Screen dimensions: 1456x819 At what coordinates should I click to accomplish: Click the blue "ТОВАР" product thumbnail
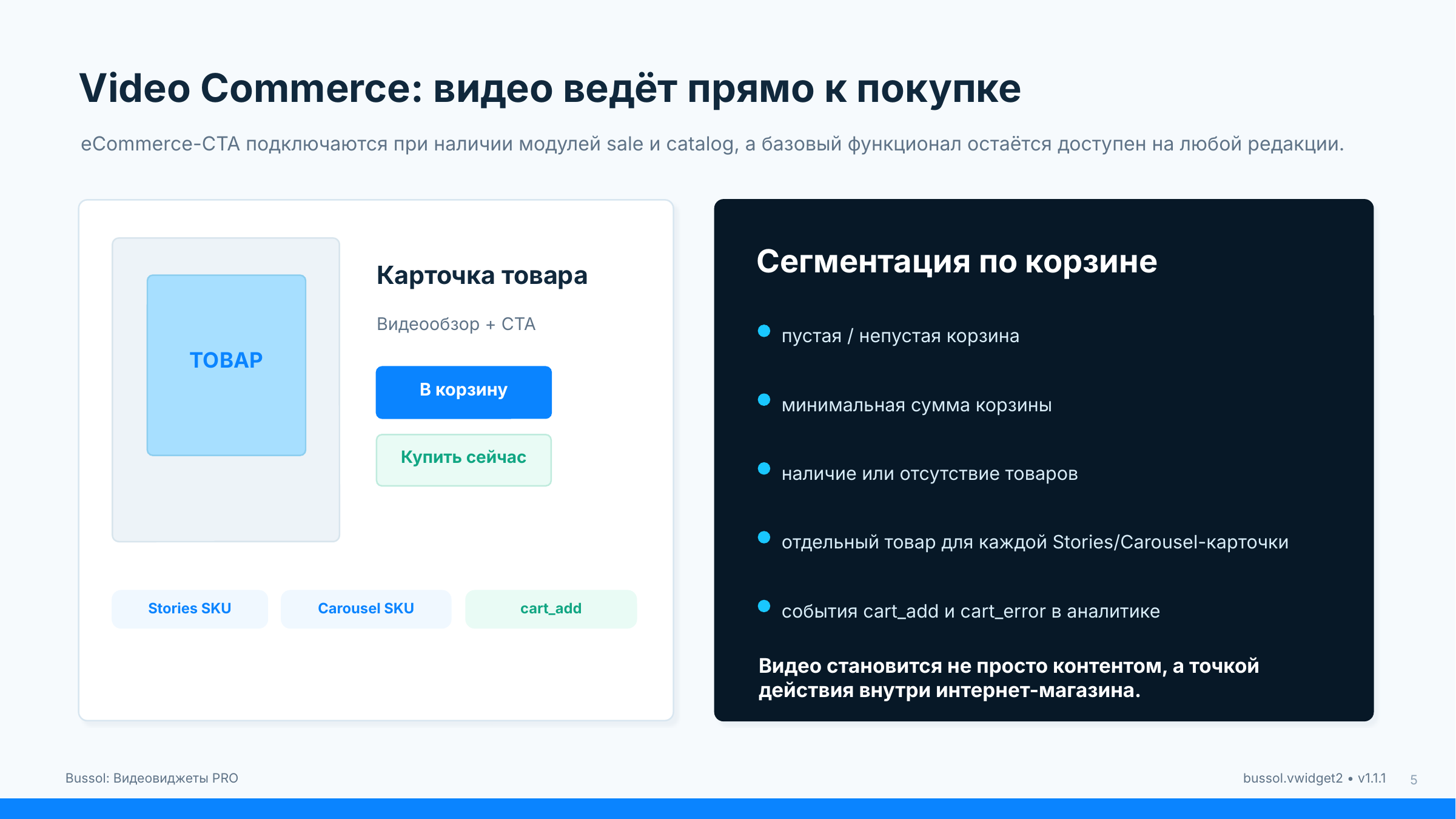(x=226, y=365)
